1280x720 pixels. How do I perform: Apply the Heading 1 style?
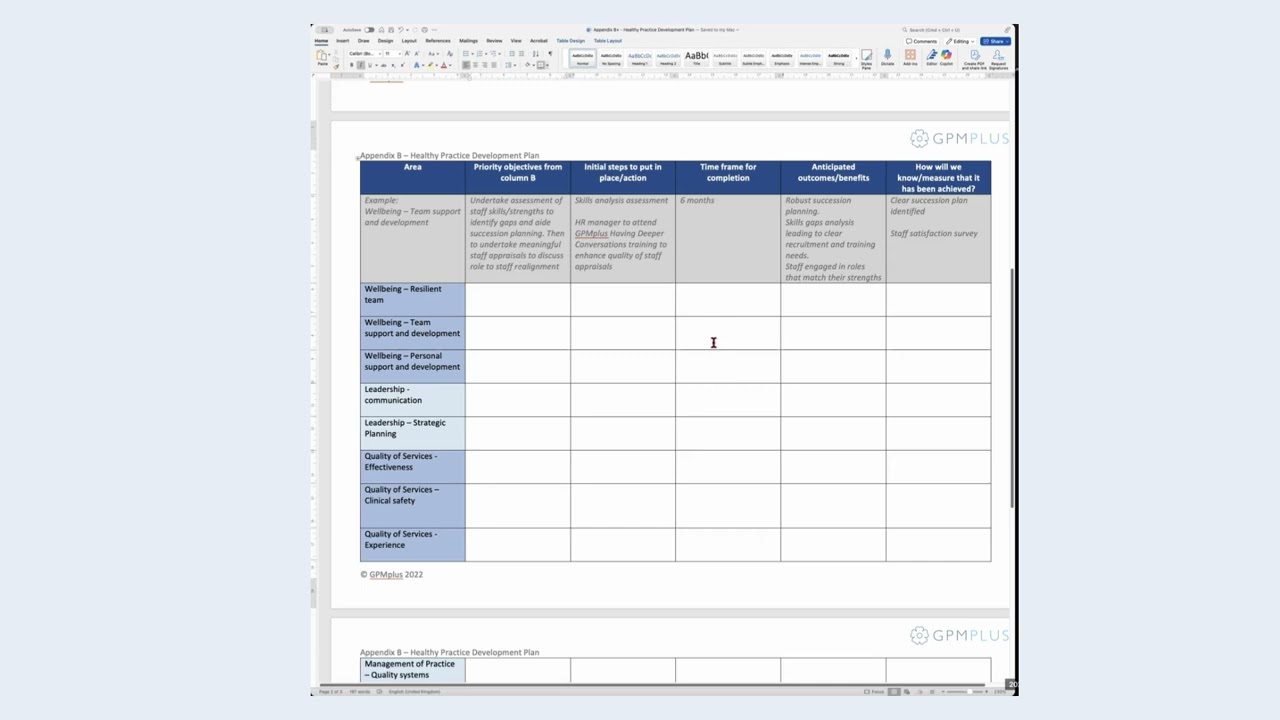point(640,59)
